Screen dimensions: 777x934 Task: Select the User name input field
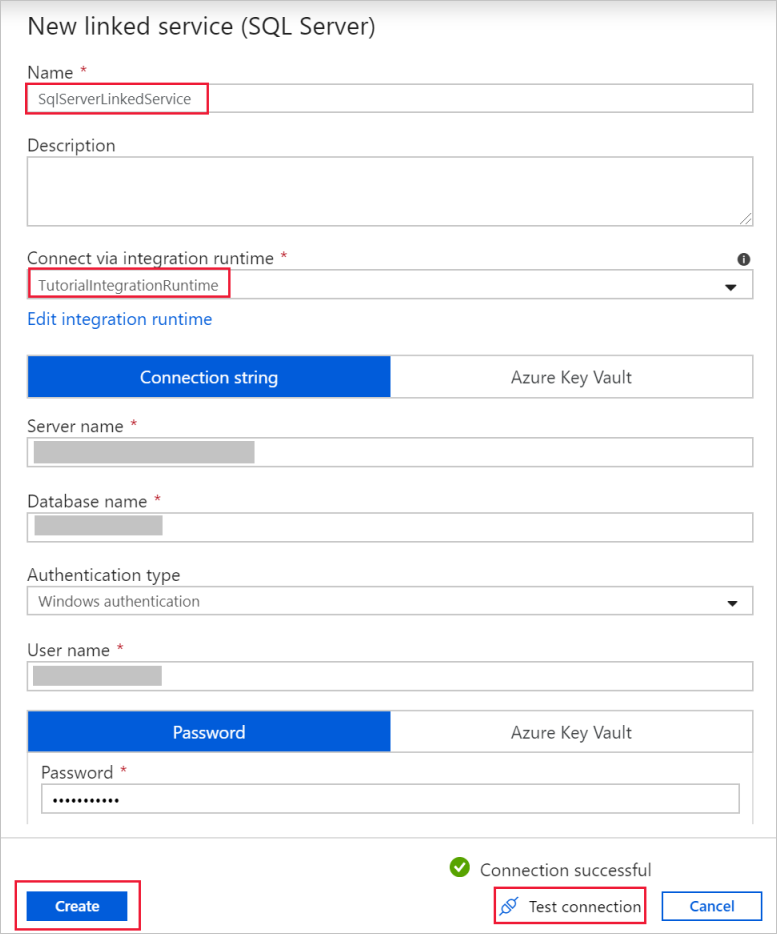click(x=388, y=676)
